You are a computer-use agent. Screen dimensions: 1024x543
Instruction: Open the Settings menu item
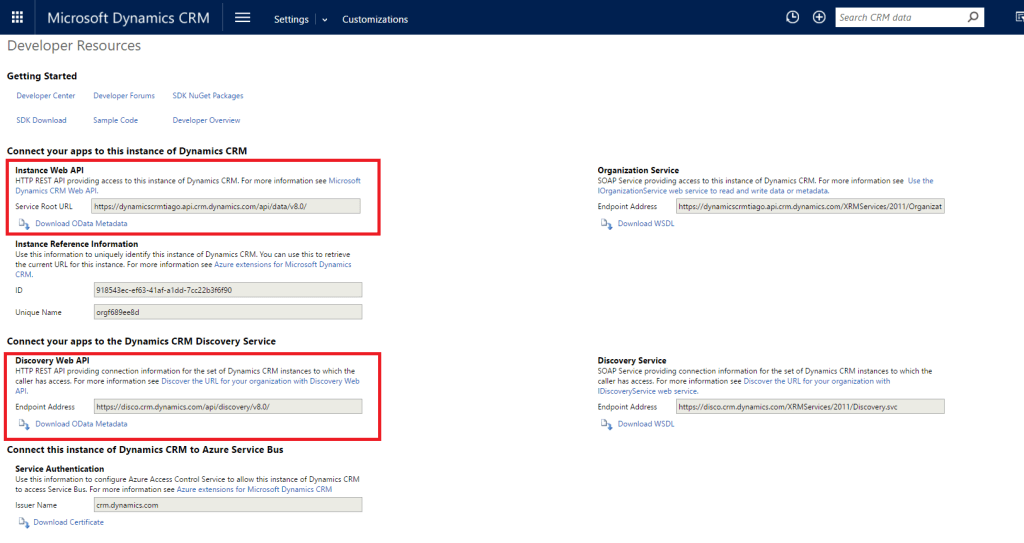coord(291,19)
